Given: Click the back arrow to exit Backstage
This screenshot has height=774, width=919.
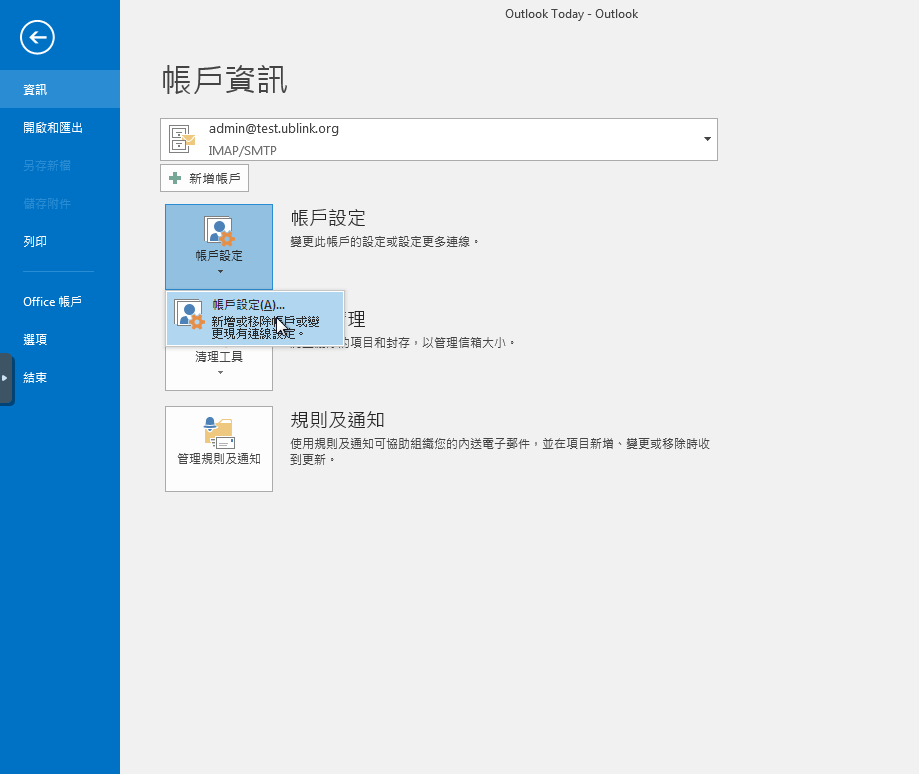Looking at the screenshot, I should (x=37, y=38).
